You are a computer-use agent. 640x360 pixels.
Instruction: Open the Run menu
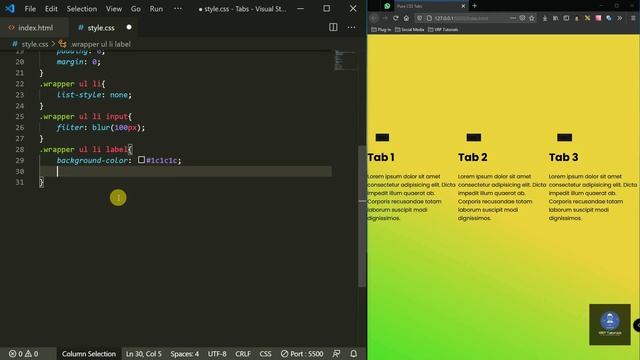click(x=156, y=9)
